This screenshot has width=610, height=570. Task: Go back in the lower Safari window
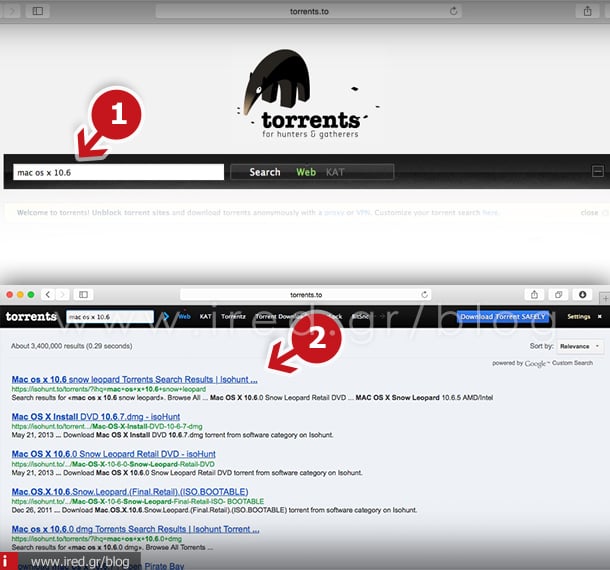coord(48,295)
